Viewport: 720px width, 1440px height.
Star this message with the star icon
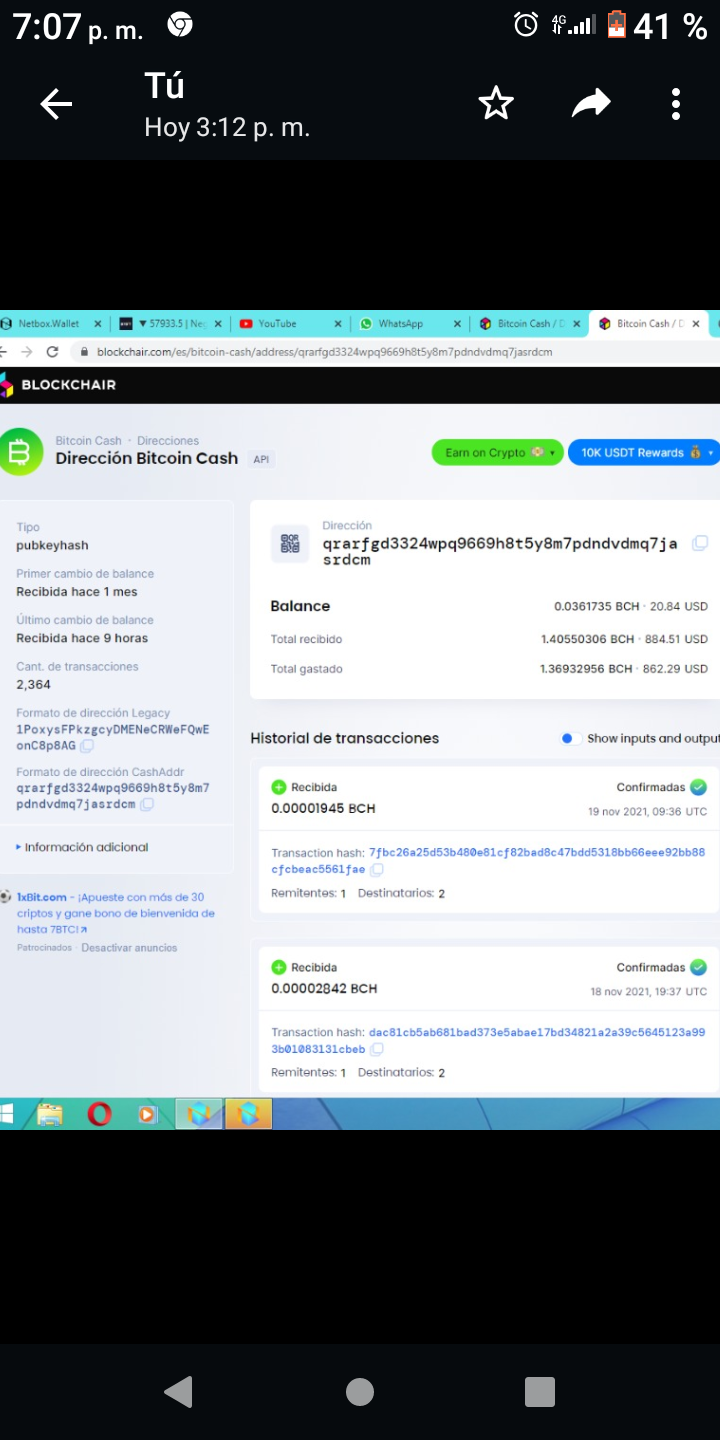(x=496, y=103)
